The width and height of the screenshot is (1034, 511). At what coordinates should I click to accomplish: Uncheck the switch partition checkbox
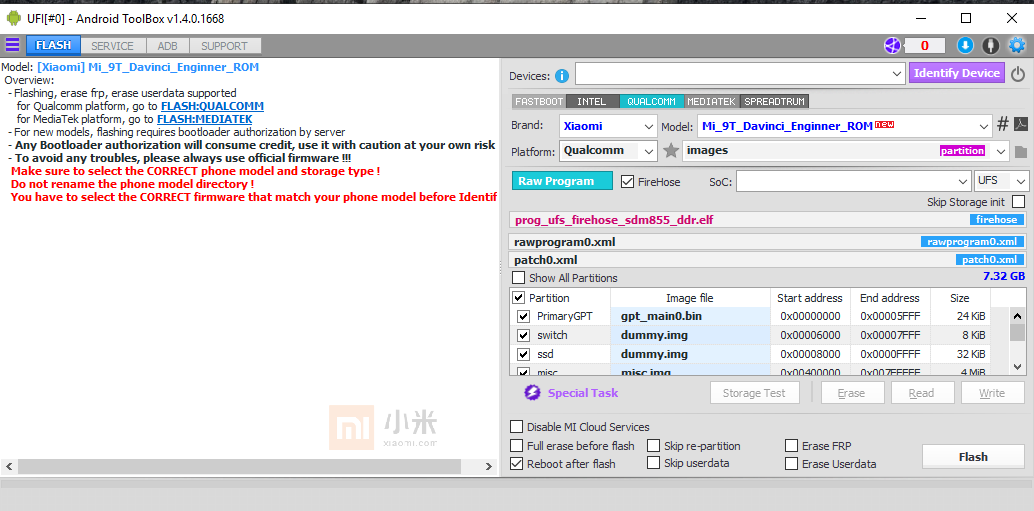524,336
